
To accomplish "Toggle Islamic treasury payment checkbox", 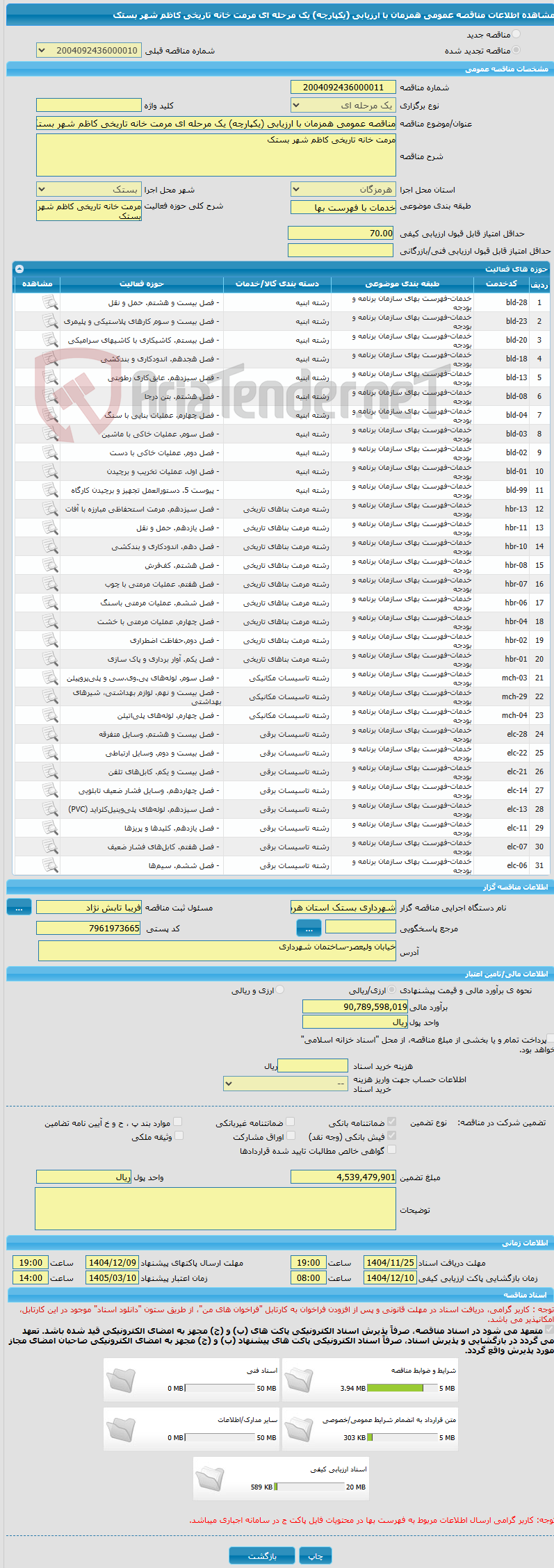I will point(550,1039).
